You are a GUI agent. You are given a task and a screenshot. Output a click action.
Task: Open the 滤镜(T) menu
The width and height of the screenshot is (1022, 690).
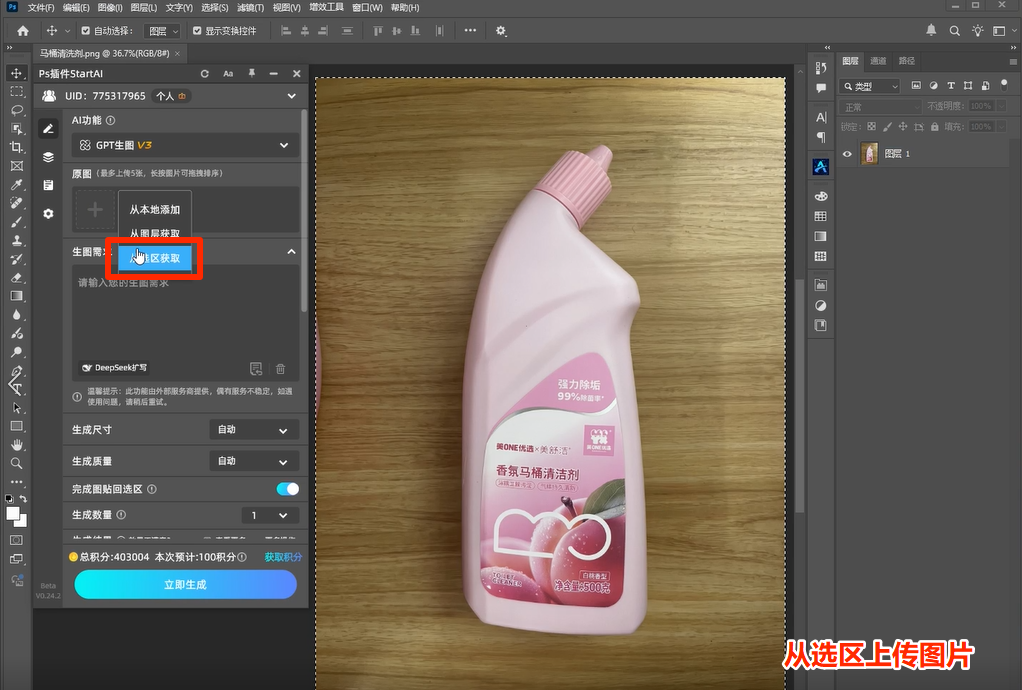(x=250, y=8)
